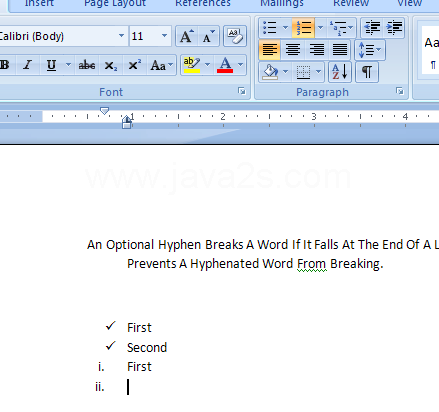Image resolution: width=439 pixels, height=412 pixels.
Task: Select Justify alignment
Action: point(340,50)
